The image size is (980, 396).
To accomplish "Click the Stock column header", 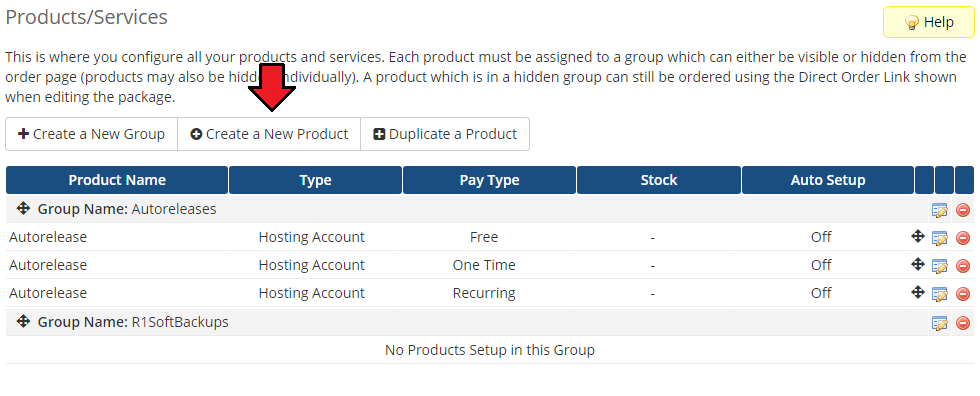I will pyautogui.click(x=659, y=181).
